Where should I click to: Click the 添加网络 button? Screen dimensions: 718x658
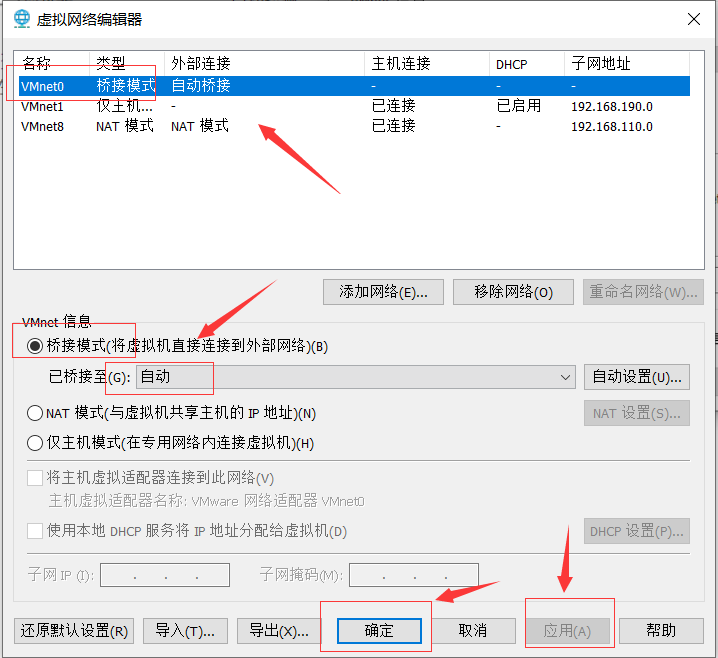click(383, 292)
